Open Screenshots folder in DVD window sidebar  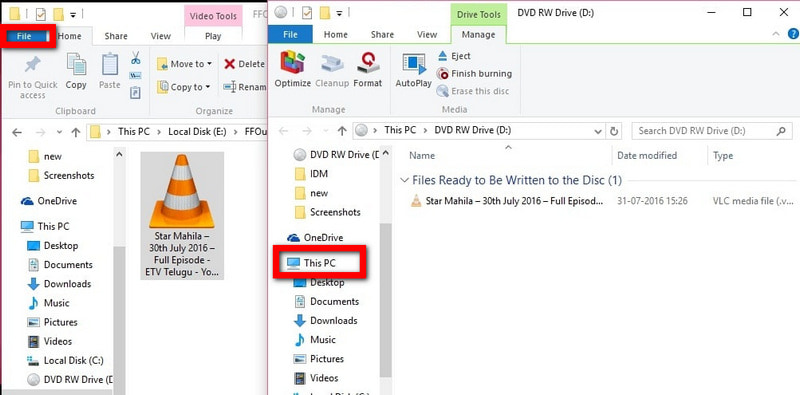point(328,212)
